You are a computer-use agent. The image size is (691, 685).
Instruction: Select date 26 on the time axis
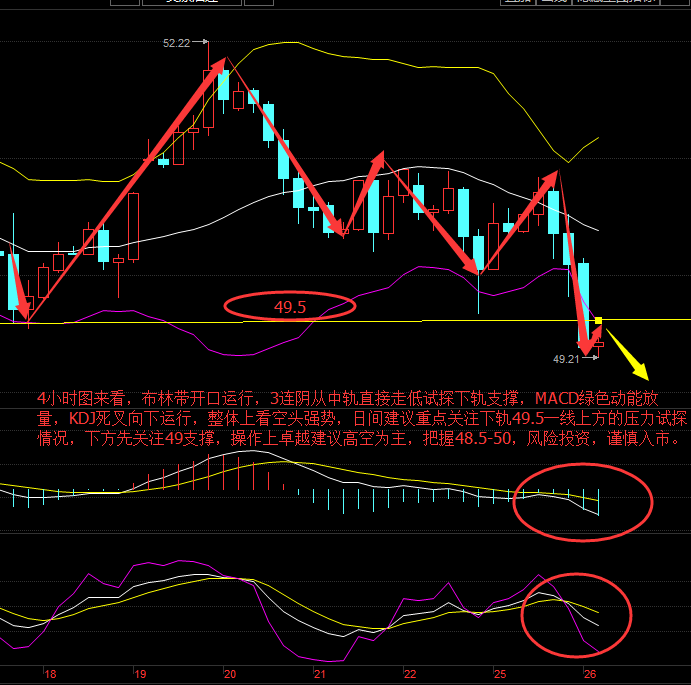pyautogui.click(x=589, y=675)
